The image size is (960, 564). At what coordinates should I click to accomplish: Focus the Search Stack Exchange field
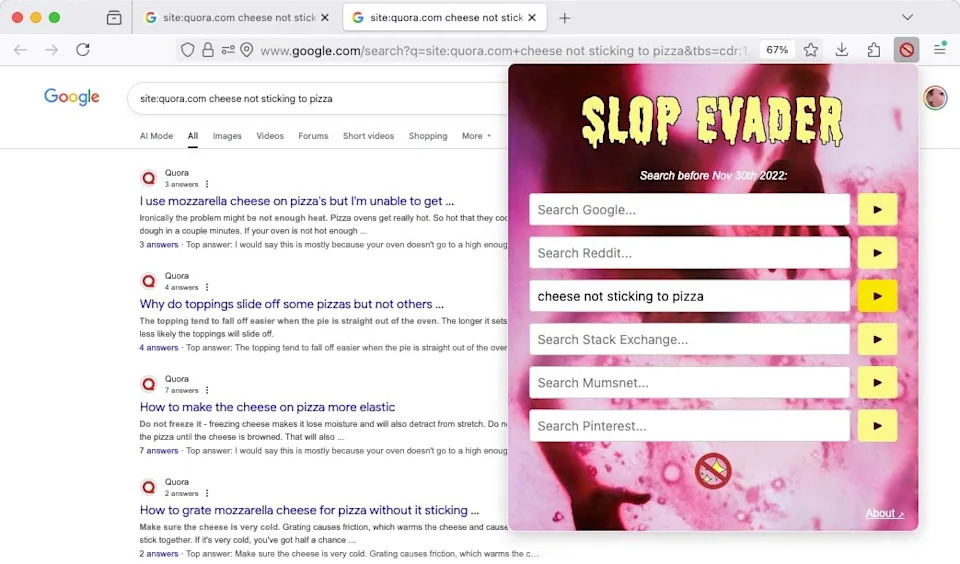(x=689, y=339)
